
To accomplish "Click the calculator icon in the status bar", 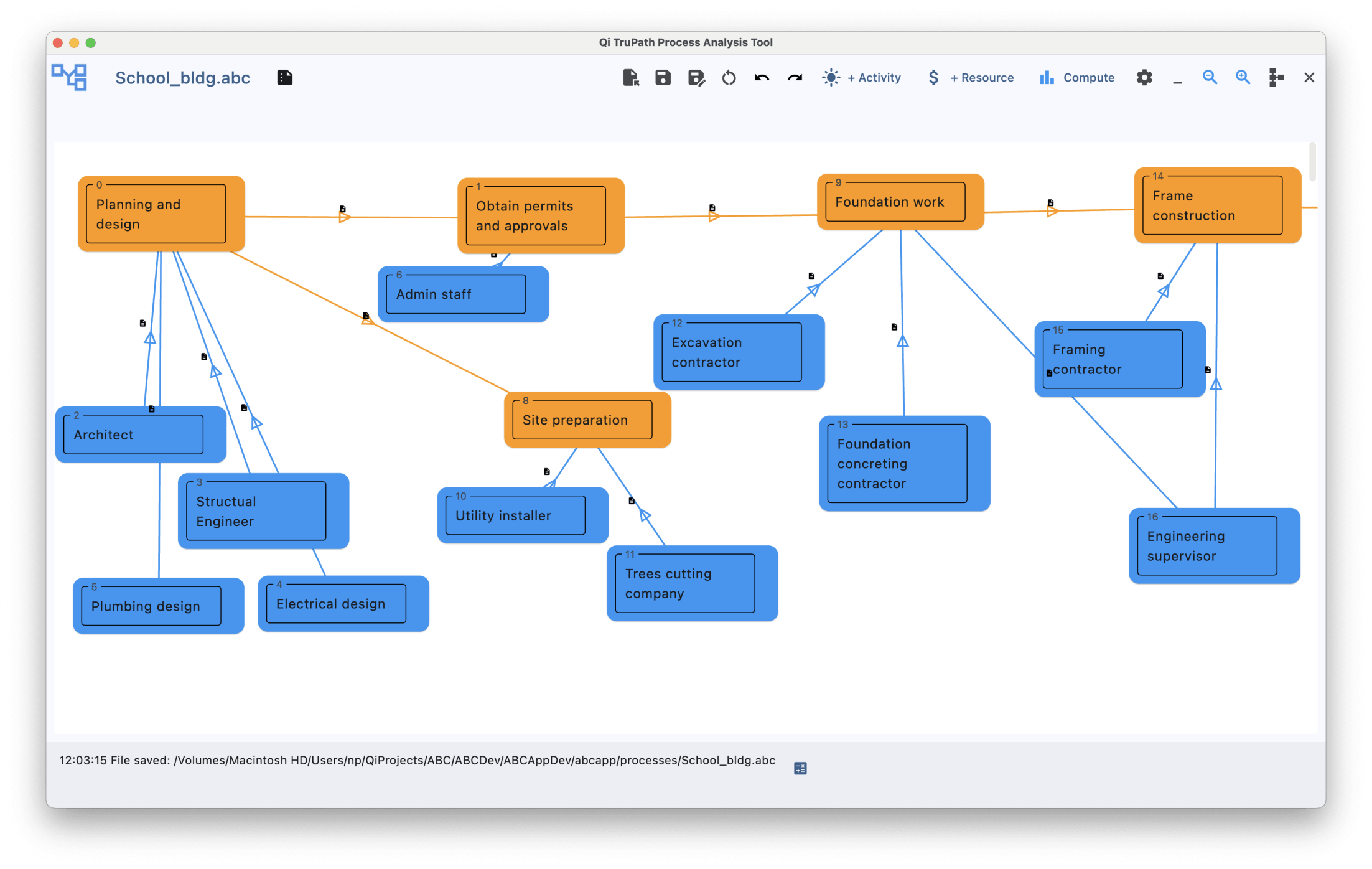I will coord(800,768).
